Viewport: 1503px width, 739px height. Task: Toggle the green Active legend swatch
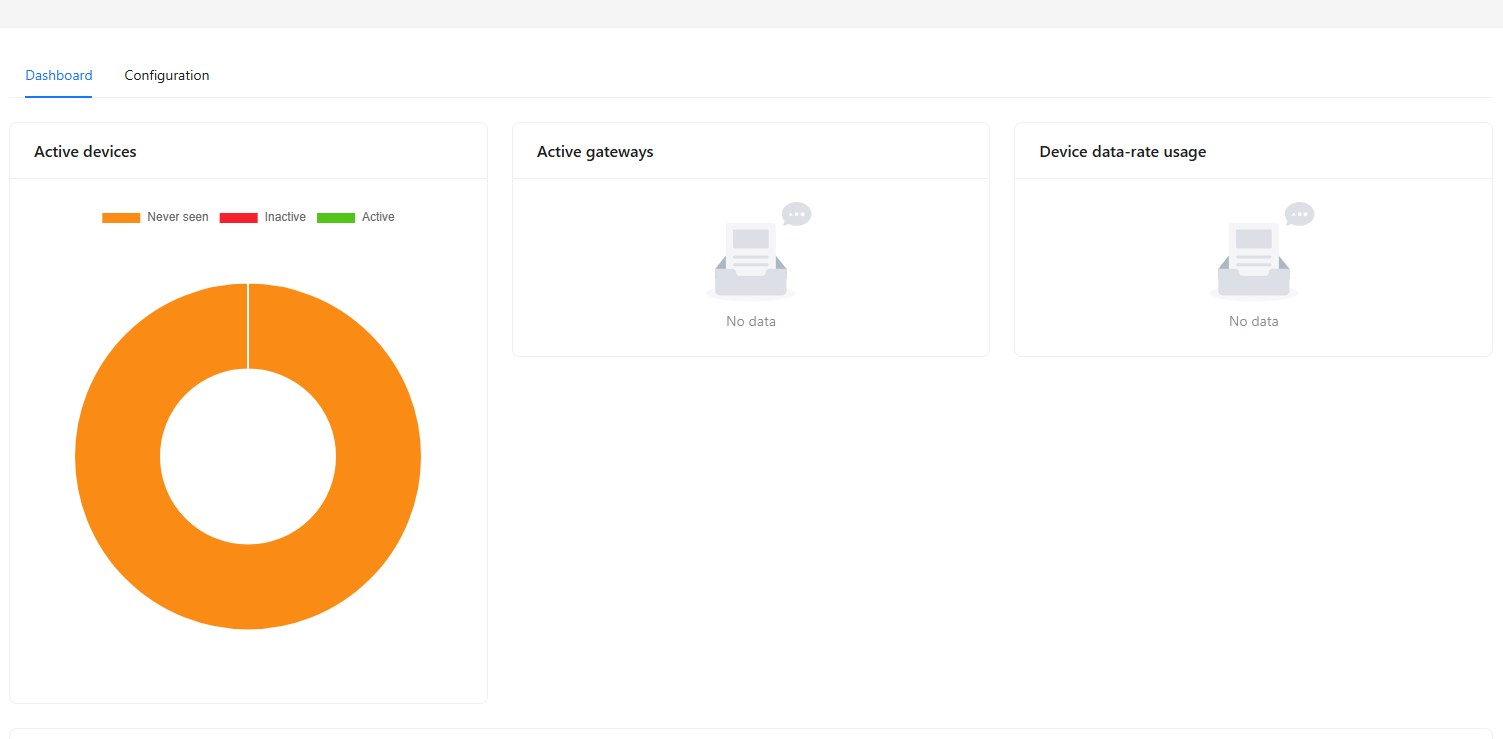click(336, 218)
